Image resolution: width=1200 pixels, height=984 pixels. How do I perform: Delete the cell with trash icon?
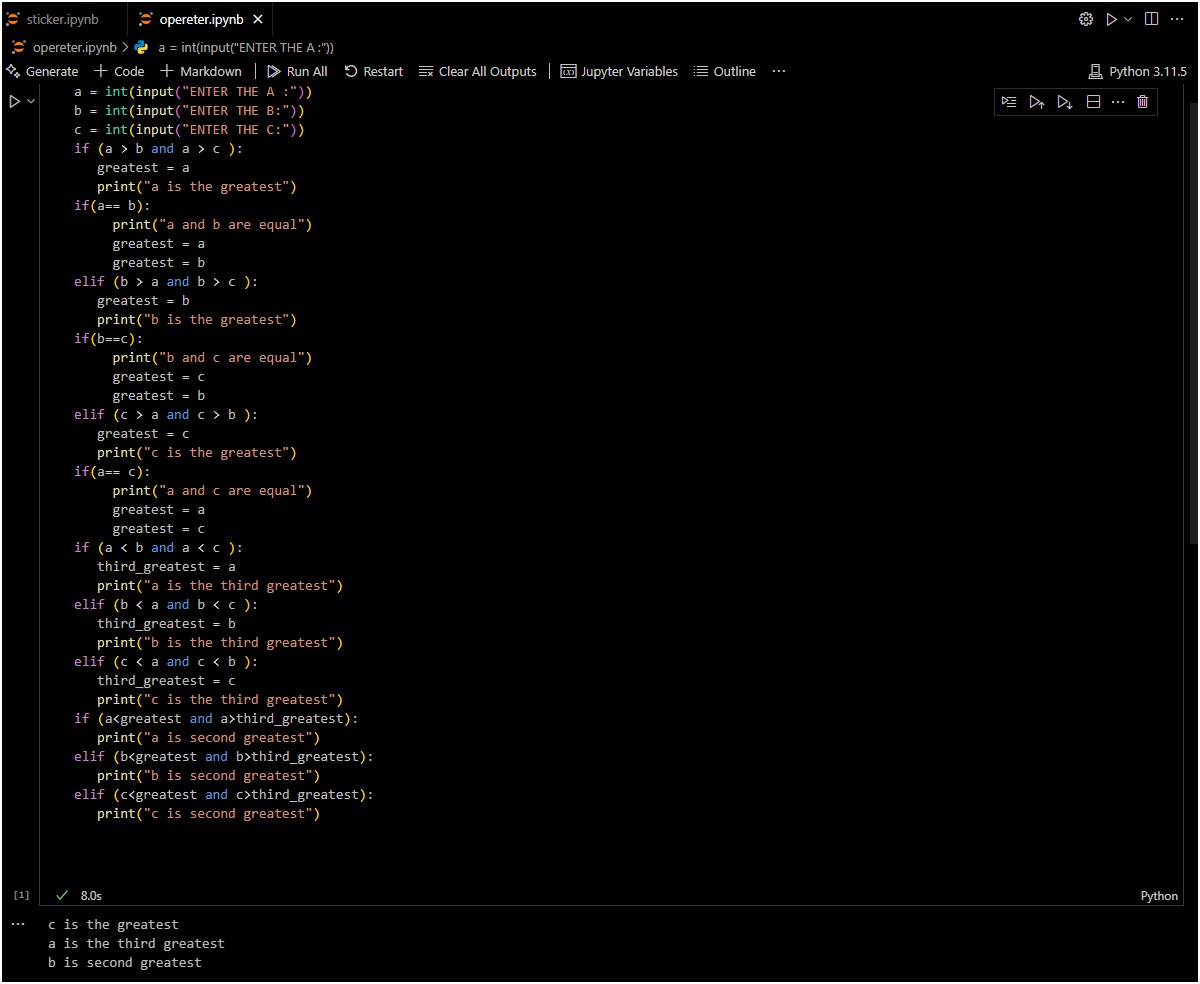(x=1143, y=102)
